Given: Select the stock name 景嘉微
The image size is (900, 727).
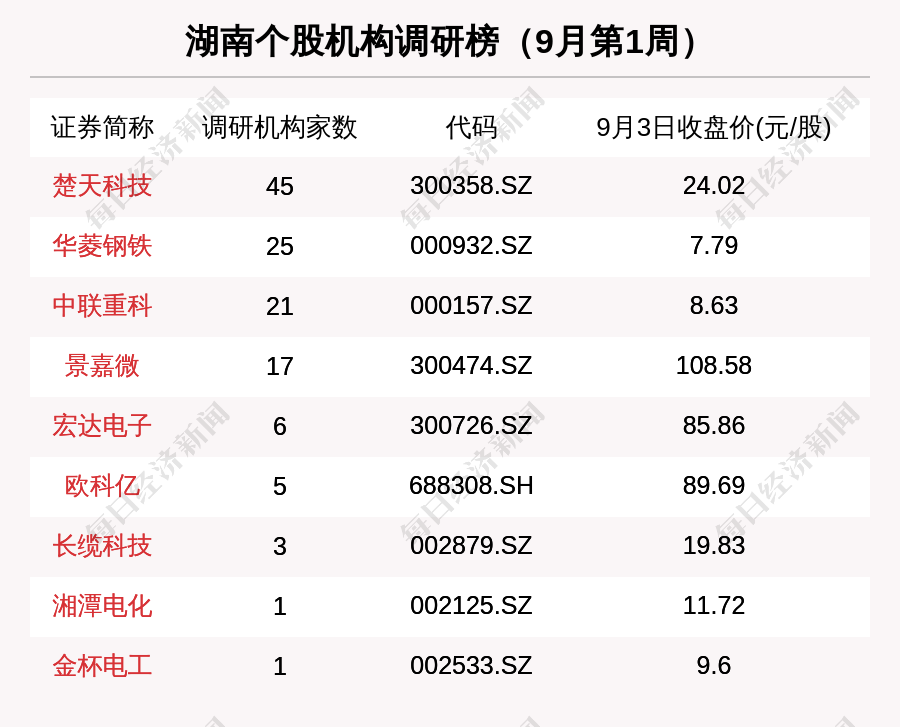Looking at the screenshot, I should [102, 366].
